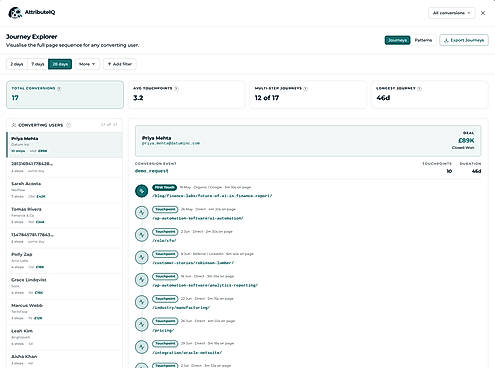Click info icon beside Total Conversions
Screen dimensions: 495x368
[x=59, y=88]
